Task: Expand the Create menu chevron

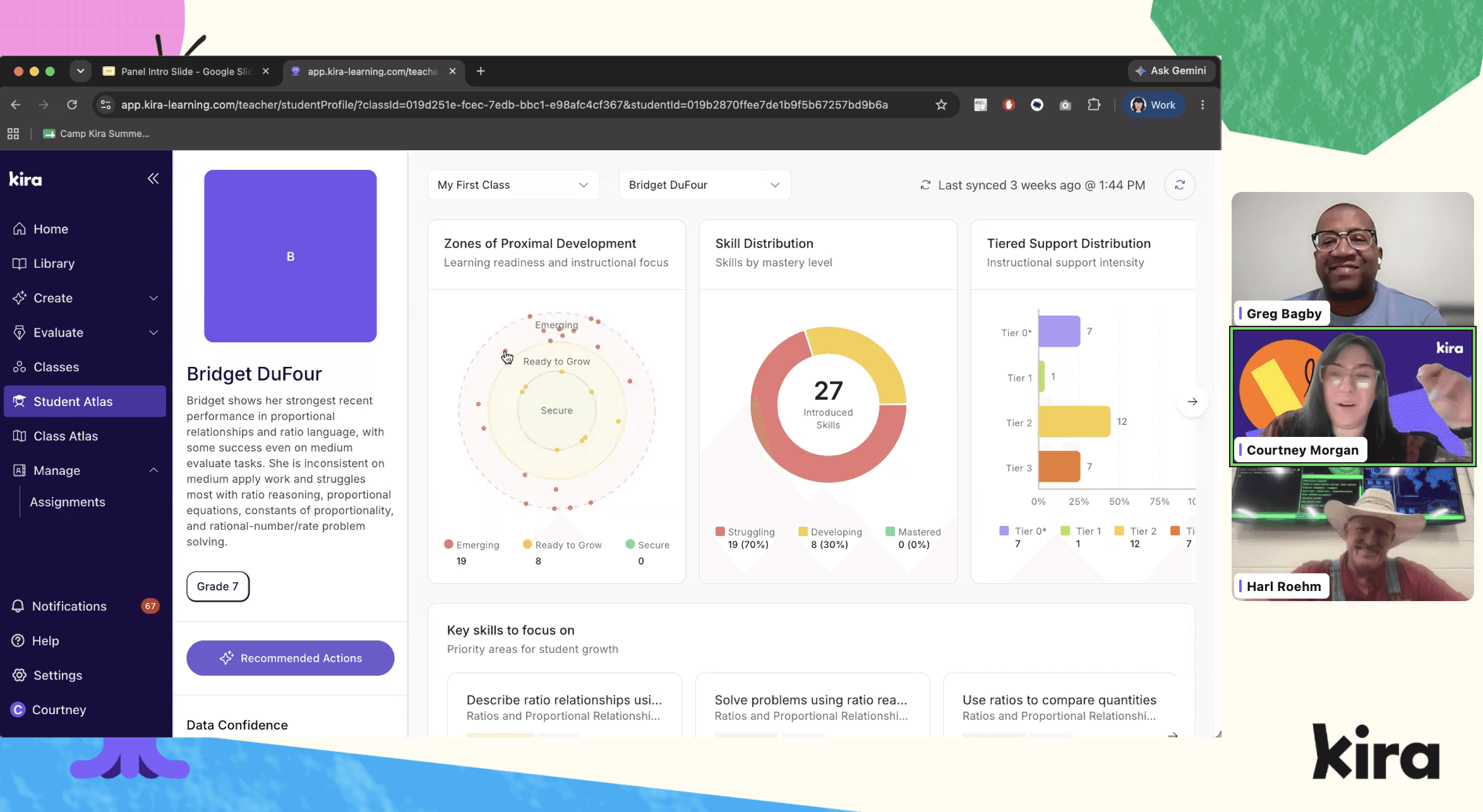Action: point(153,298)
